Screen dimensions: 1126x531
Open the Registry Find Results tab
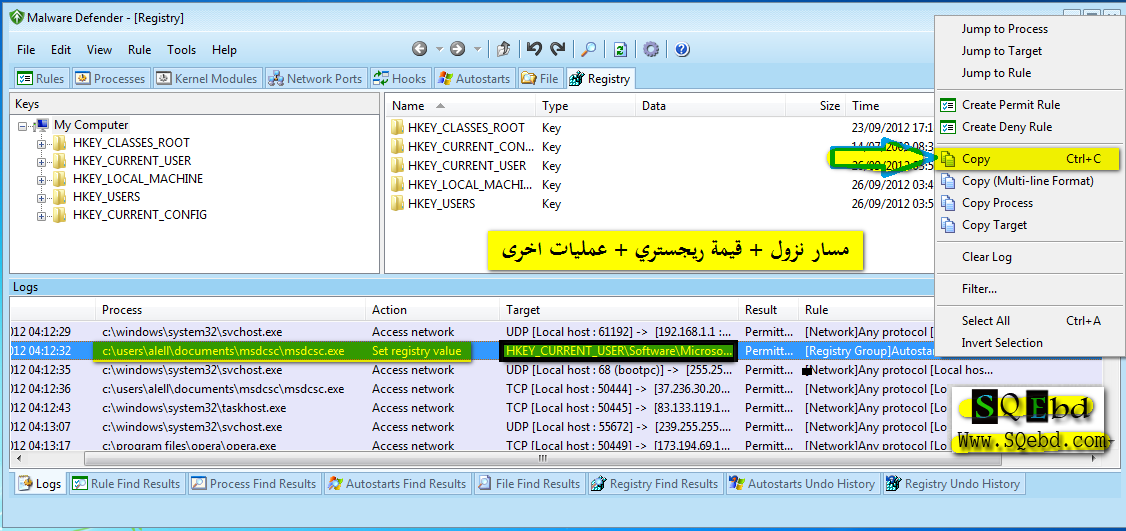(655, 484)
